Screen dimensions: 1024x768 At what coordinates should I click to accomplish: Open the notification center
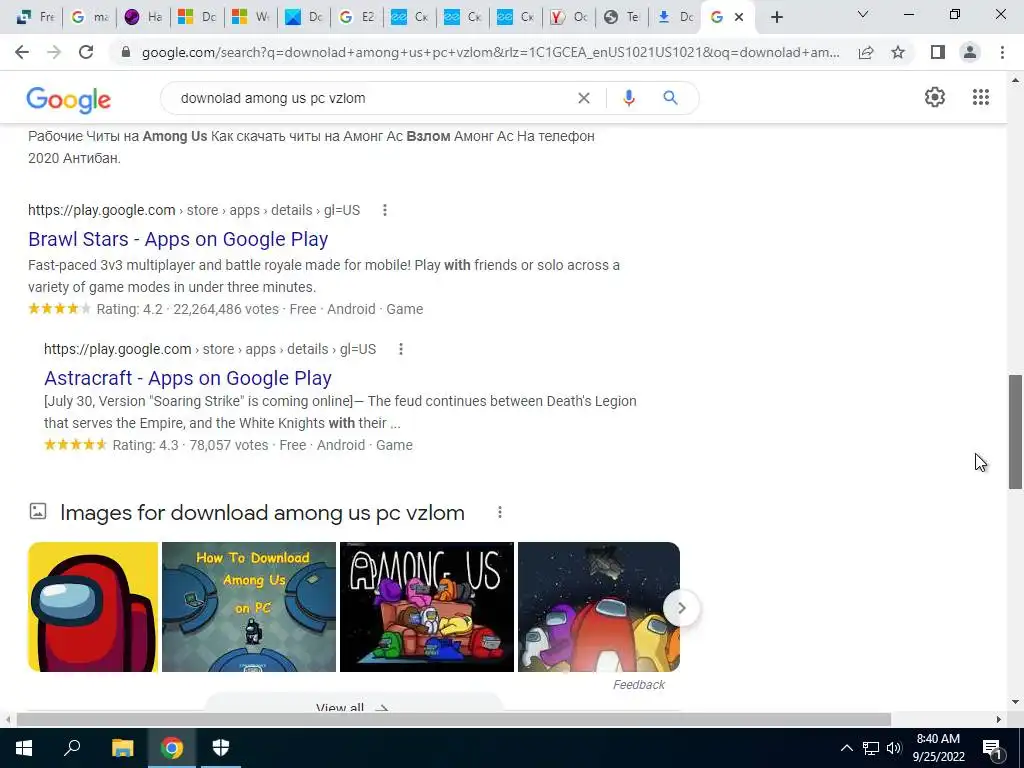click(992, 748)
